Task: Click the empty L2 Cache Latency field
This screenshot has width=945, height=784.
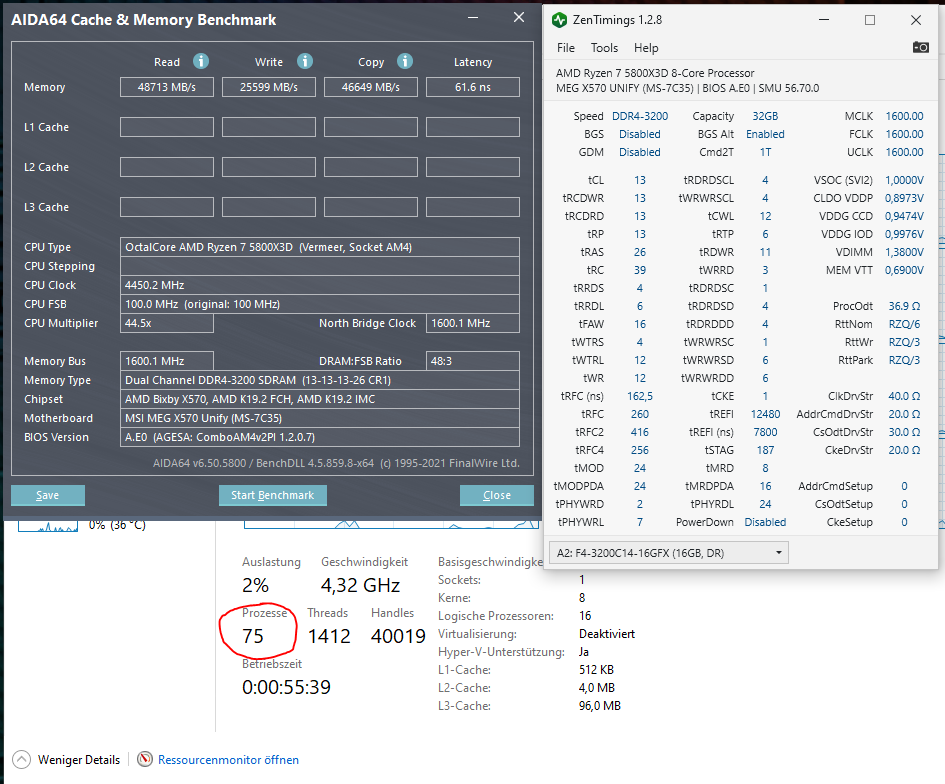Action: 472,167
